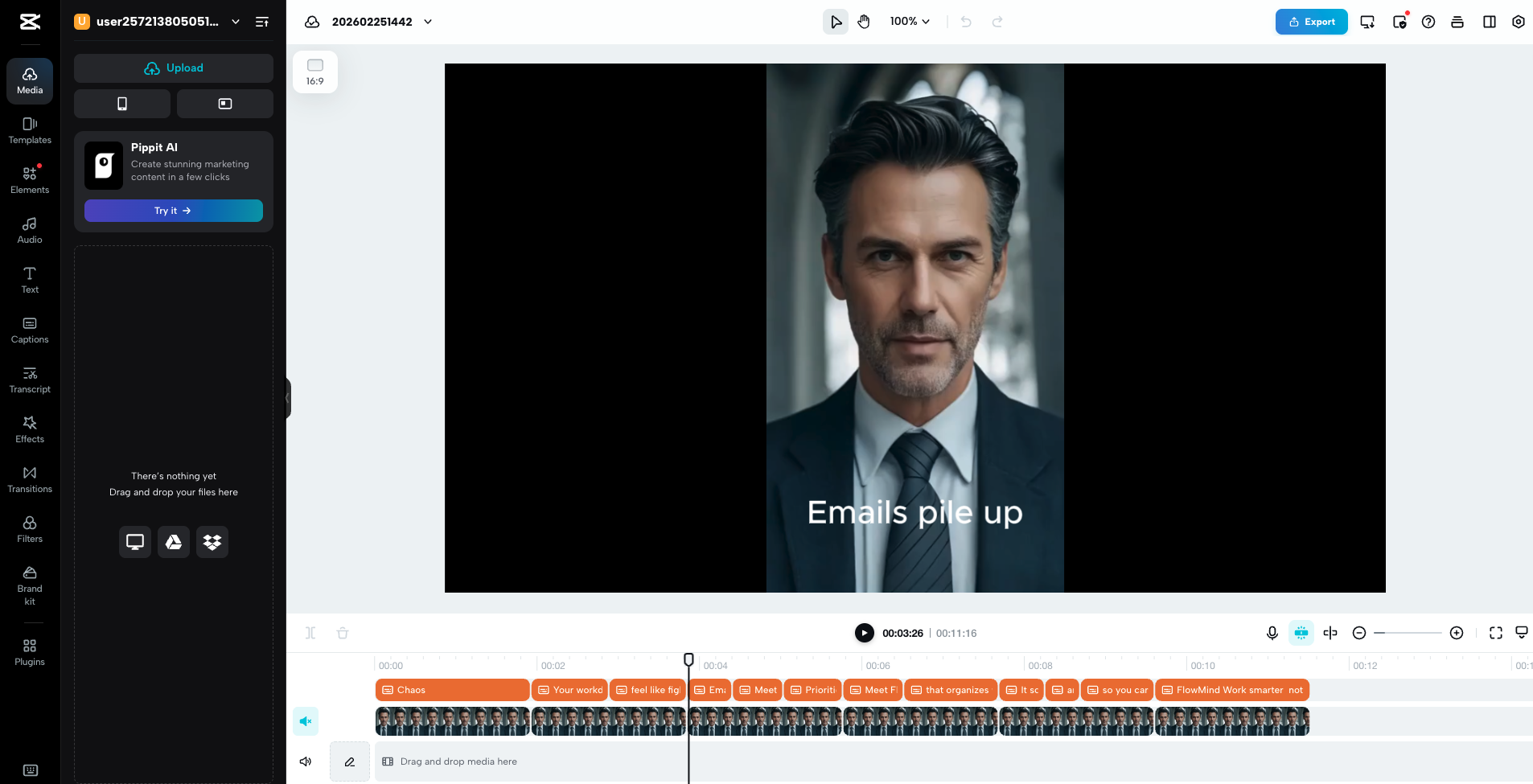This screenshot has height=784, width=1533.
Task: Select the Chaos caption clip in timeline
Action: click(x=452, y=689)
